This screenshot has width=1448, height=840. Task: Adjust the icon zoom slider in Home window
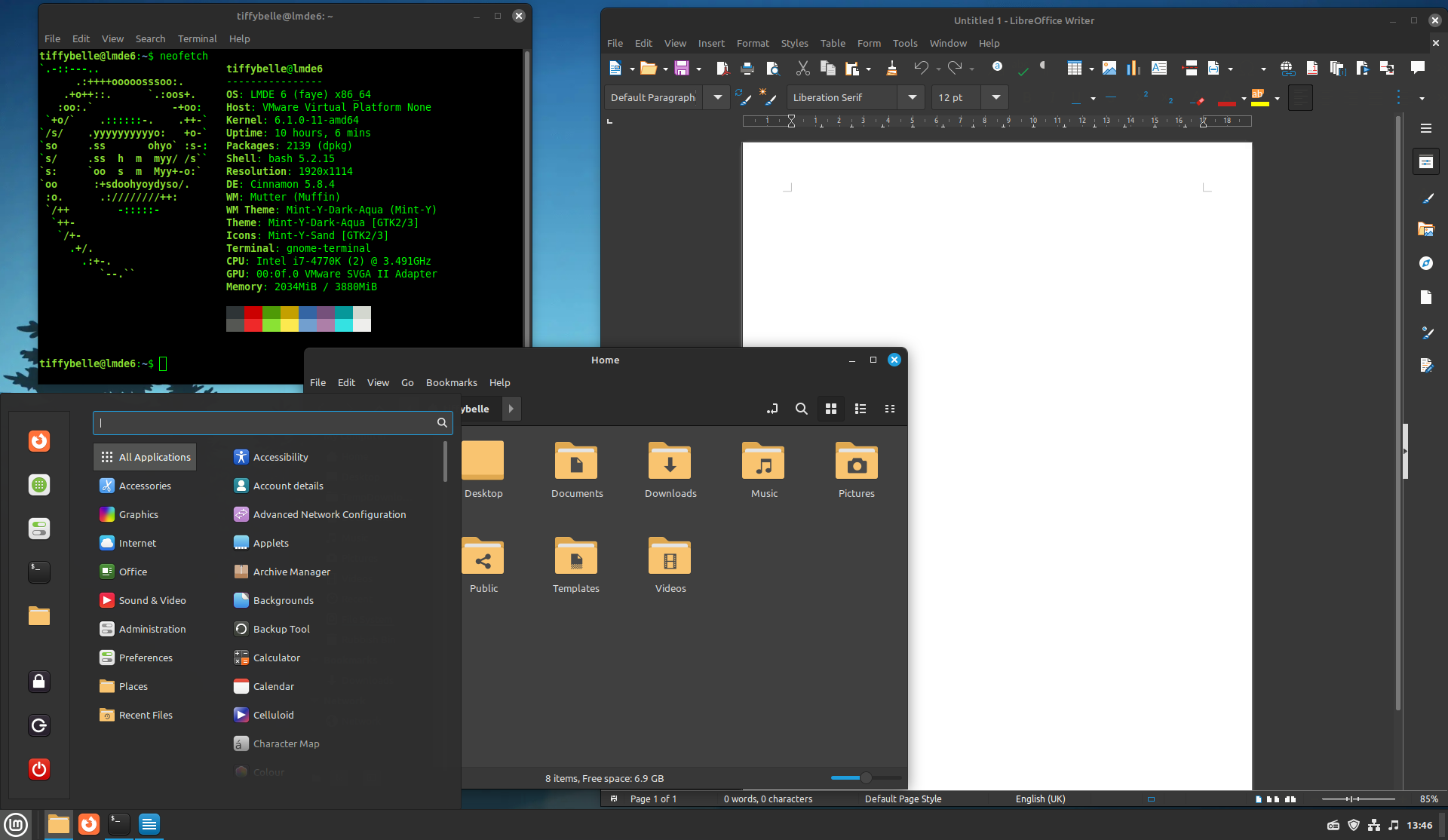pyautogui.click(x=866, y=777)
